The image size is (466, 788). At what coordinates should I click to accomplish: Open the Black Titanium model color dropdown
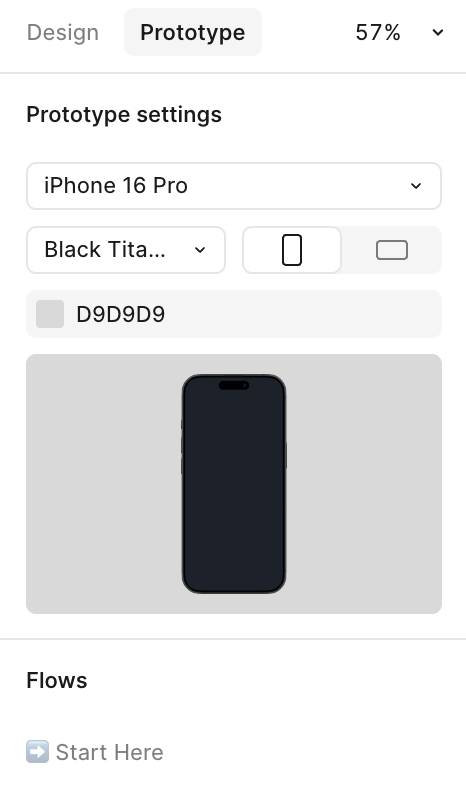click(x=126, y=250)
